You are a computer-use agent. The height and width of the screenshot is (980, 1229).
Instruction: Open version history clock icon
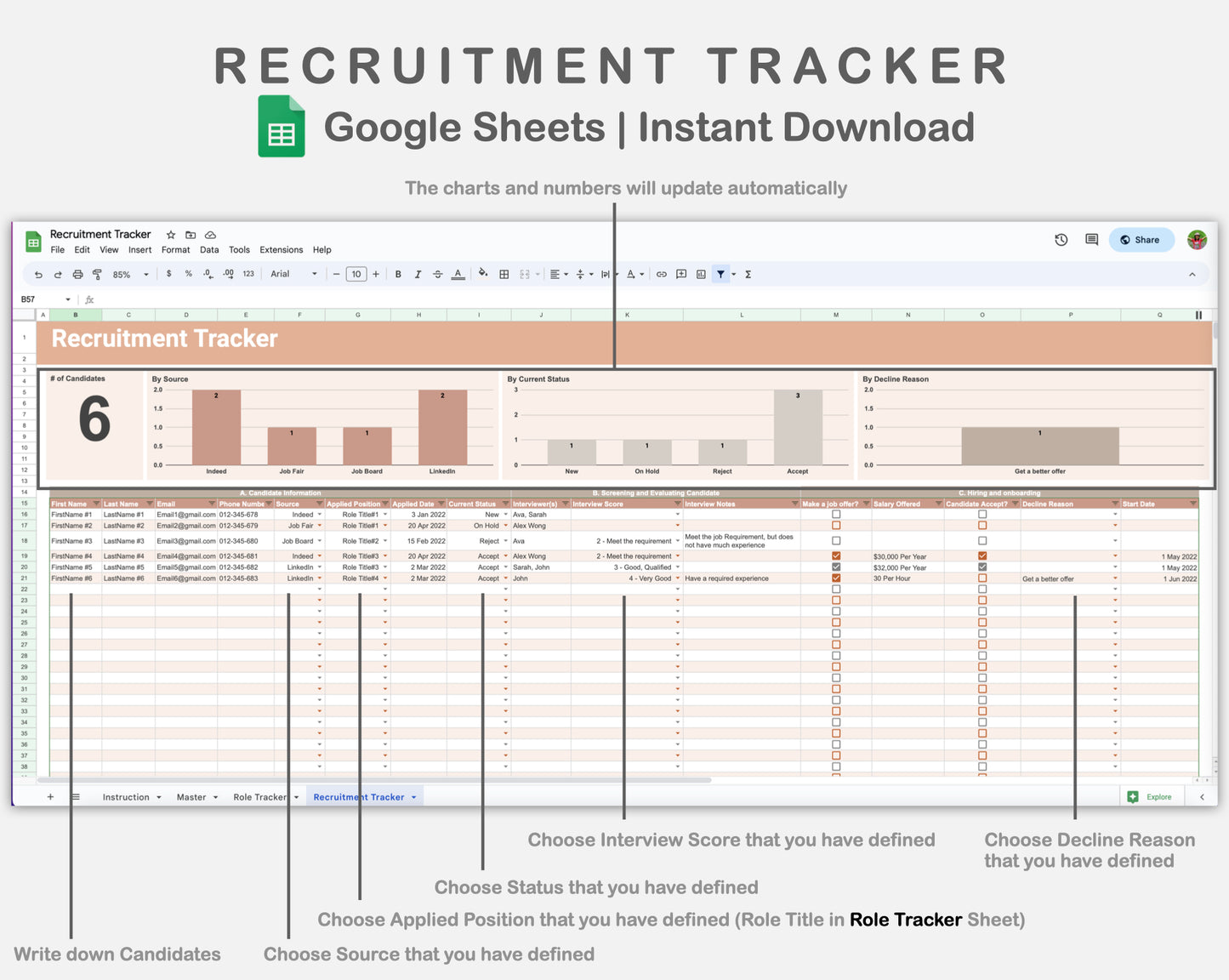[x=1061, y=240]
